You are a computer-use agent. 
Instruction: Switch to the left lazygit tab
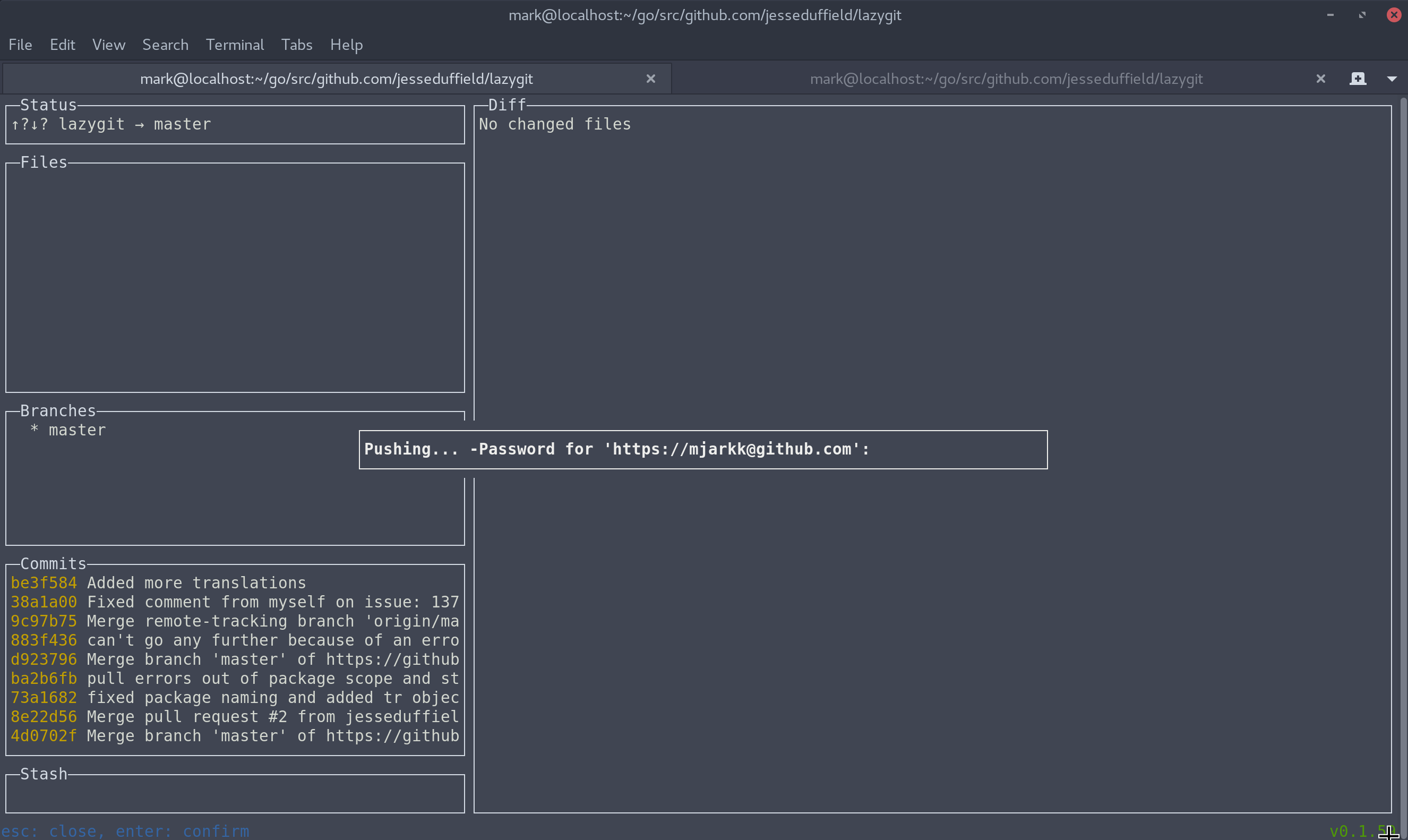click(x=337, y=79)
